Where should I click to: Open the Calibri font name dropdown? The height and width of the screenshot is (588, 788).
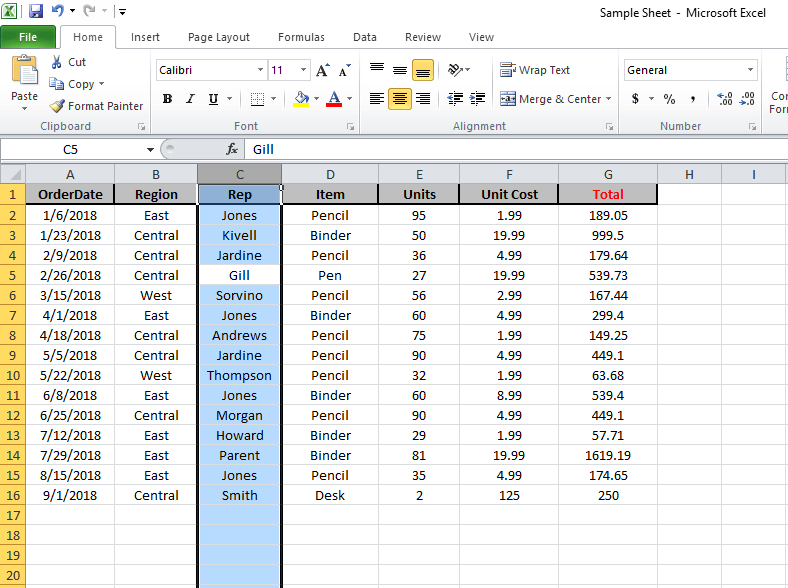tap(260, 70)
